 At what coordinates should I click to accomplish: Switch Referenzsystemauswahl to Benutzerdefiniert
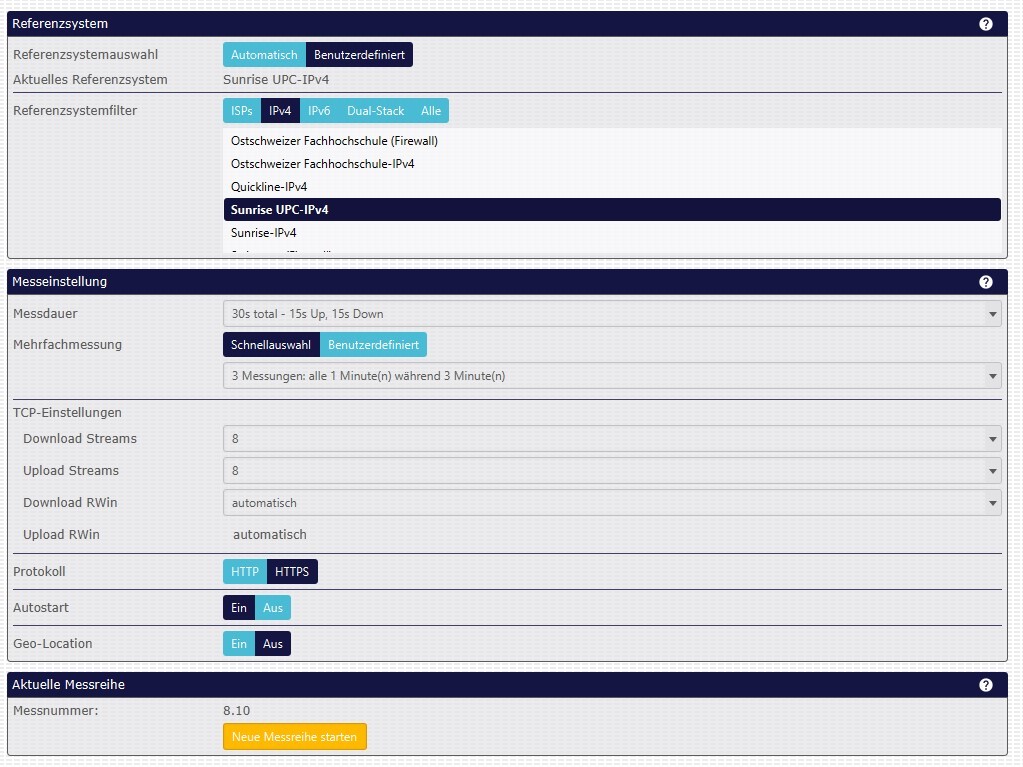[359, 55]
